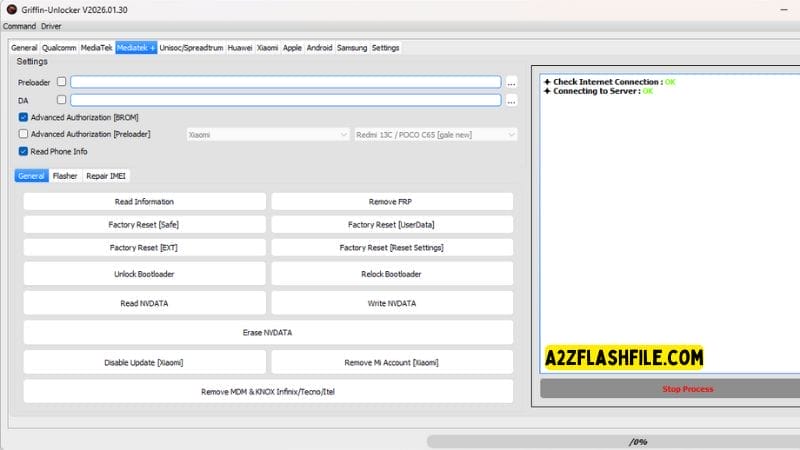Switch to the Xiaomi tab
The height and width of the screenshot is (450, 800).
click(267, 47)
